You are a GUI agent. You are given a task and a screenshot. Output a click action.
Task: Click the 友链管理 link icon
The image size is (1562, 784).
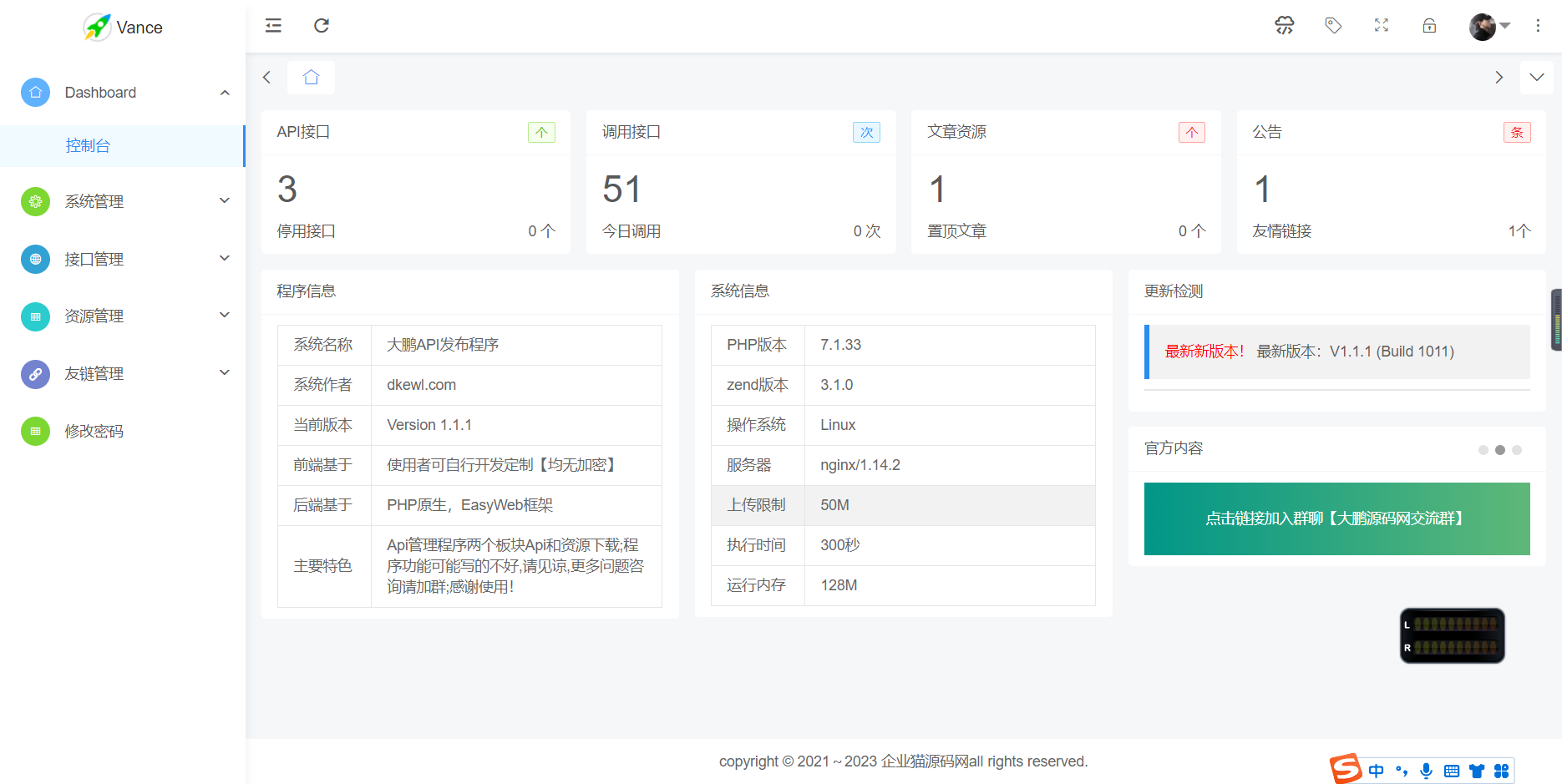(35, 374)
